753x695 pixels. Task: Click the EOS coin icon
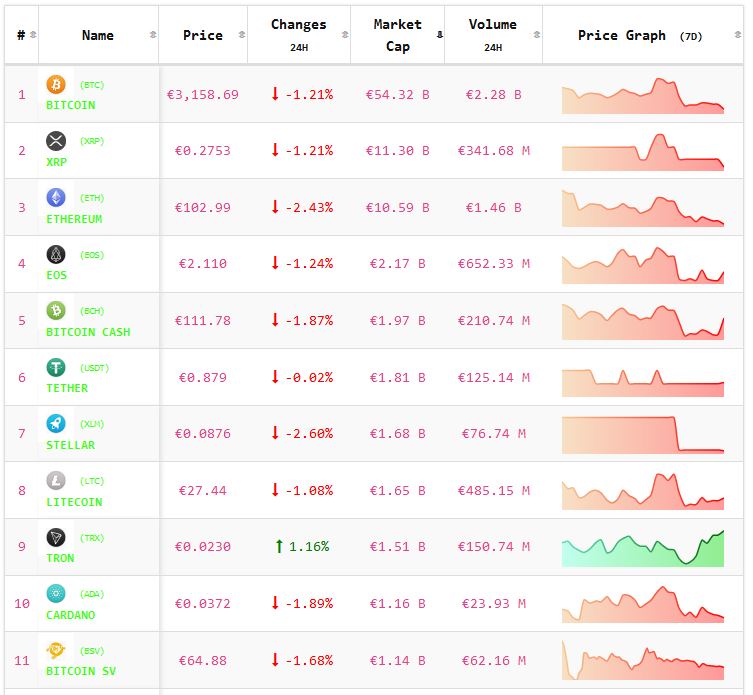[56, 255]
